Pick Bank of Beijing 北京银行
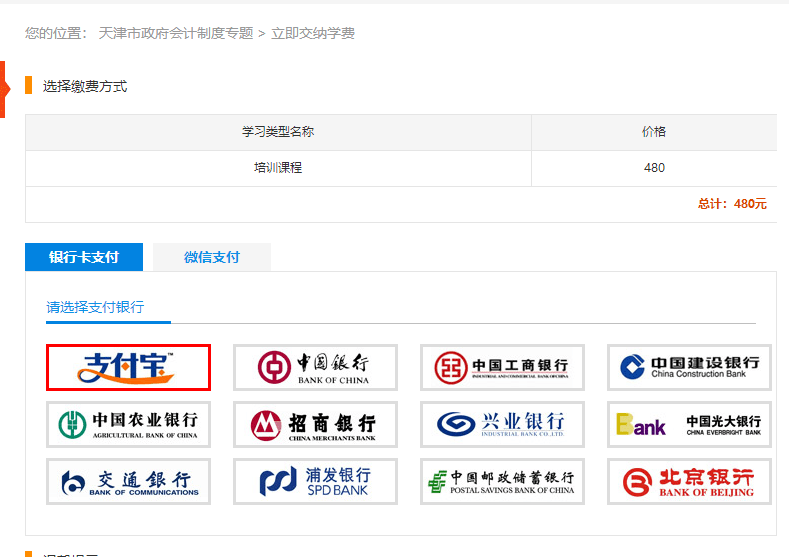 pos(689,481)
